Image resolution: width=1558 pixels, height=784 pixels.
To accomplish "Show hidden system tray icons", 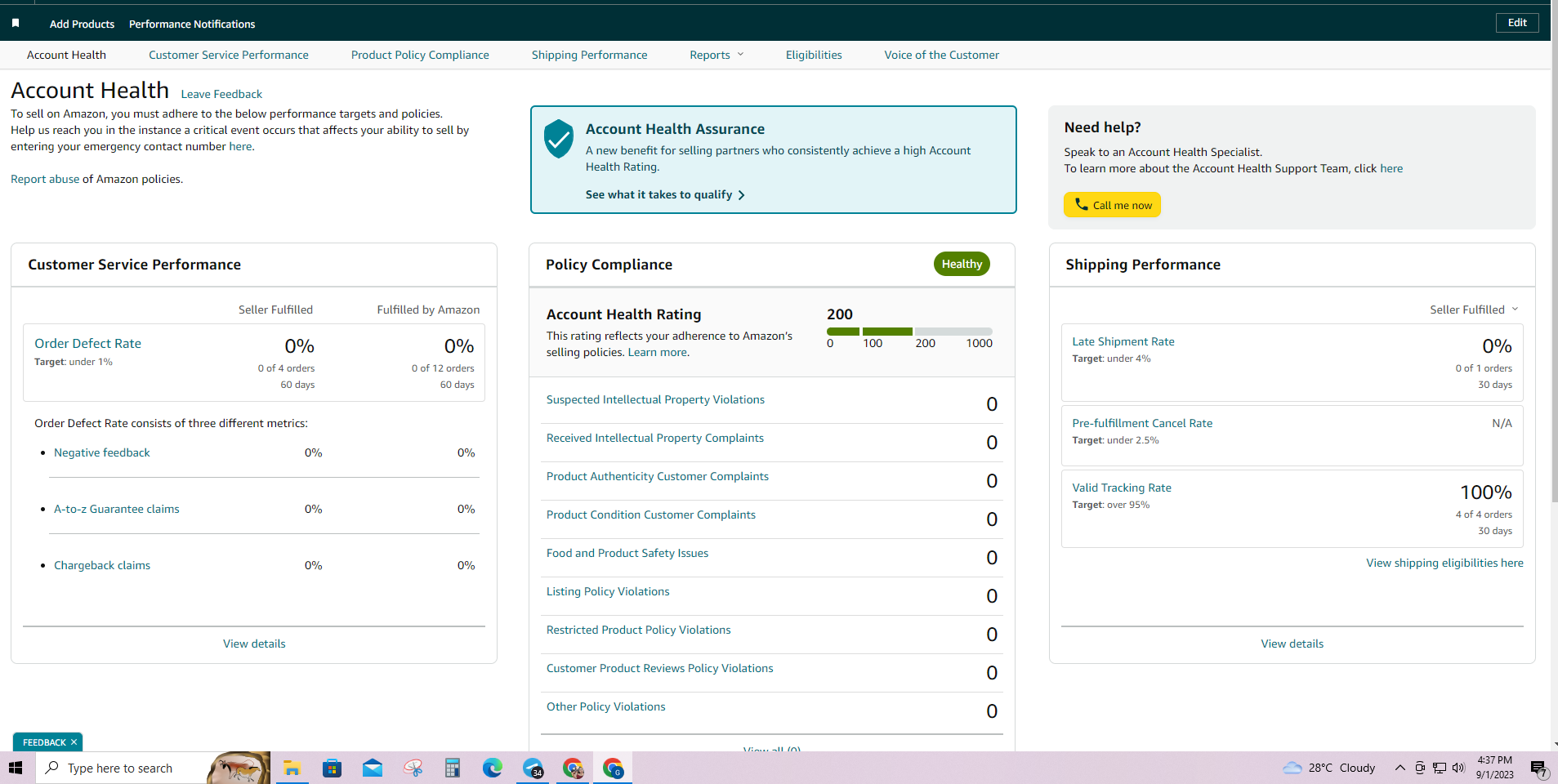I will click(x=1400, y=768).
